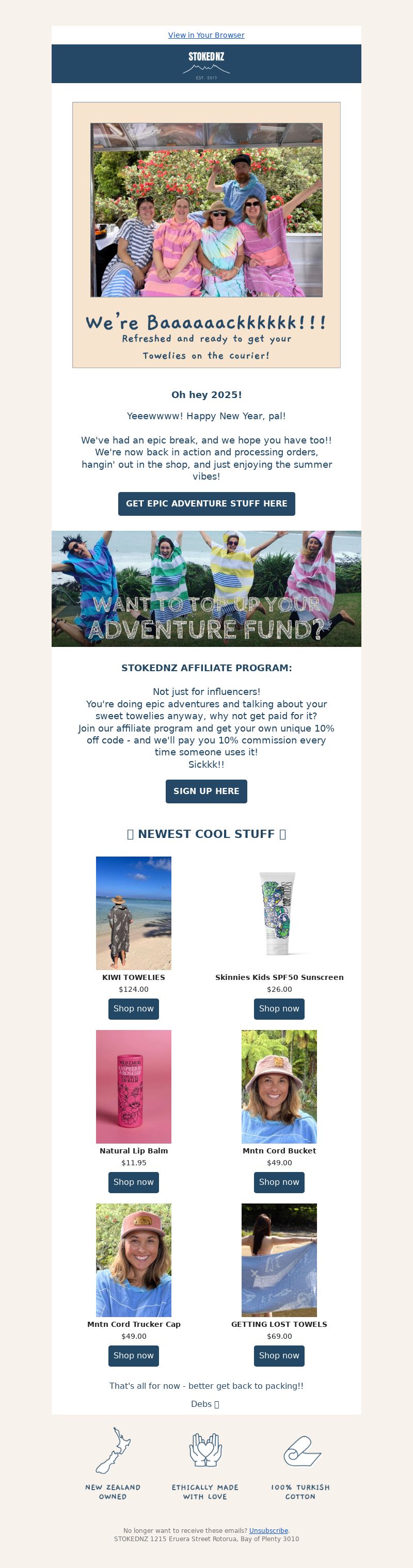Click the New Zealand map icon
The width and height of the screenshot is (413, 1568).
[113, 1451]
